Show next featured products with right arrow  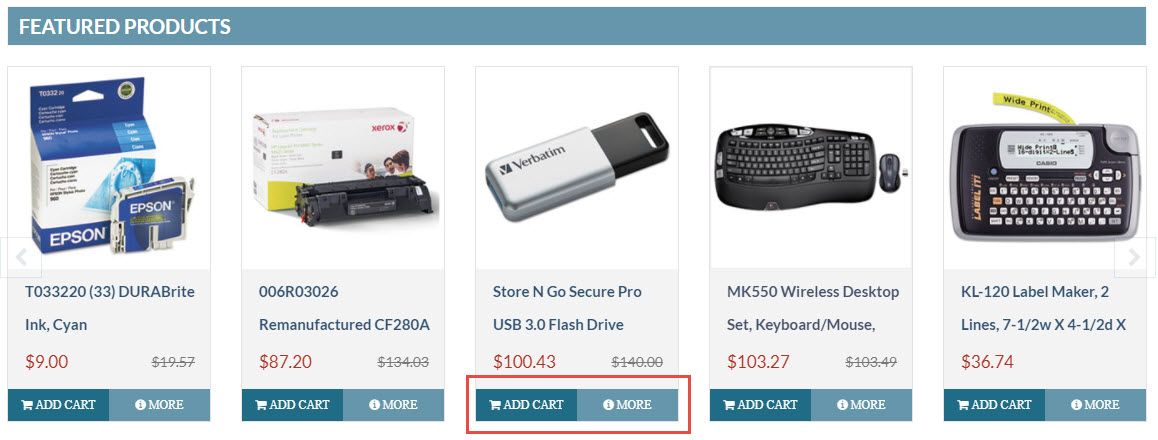point(1134,258)
